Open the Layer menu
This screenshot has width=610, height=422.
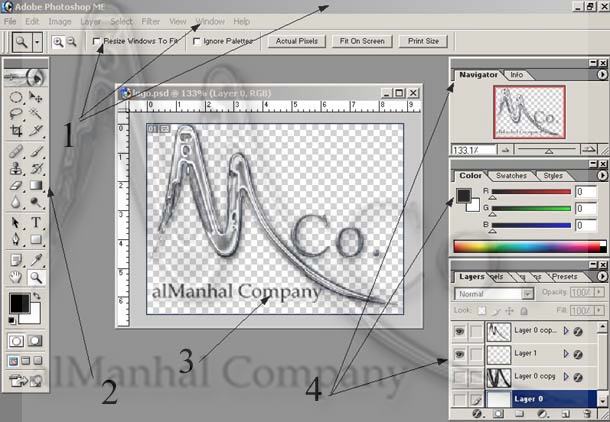(91, 21)
